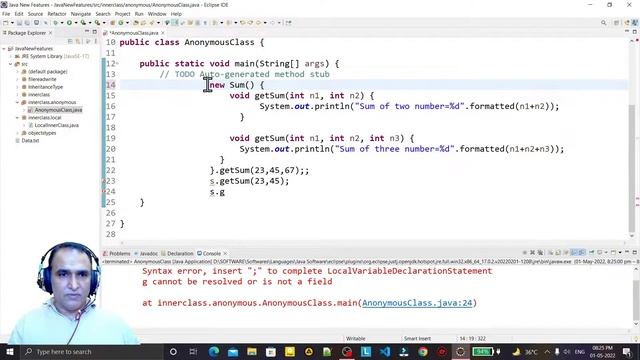Toggle Word Wrap highlighted toolbar button

pos(174,22)
